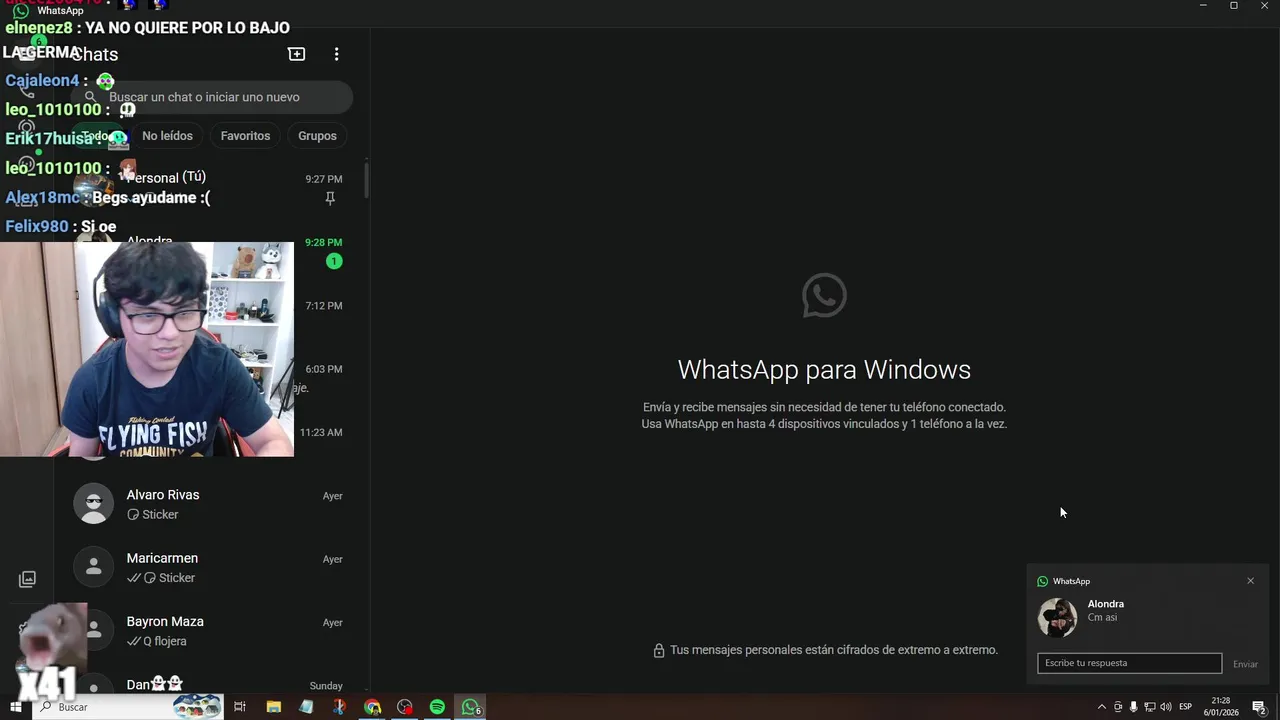Start a new chat with the compose icon
The height and width of the screenshot is (720, 1280).
[297, 54]
